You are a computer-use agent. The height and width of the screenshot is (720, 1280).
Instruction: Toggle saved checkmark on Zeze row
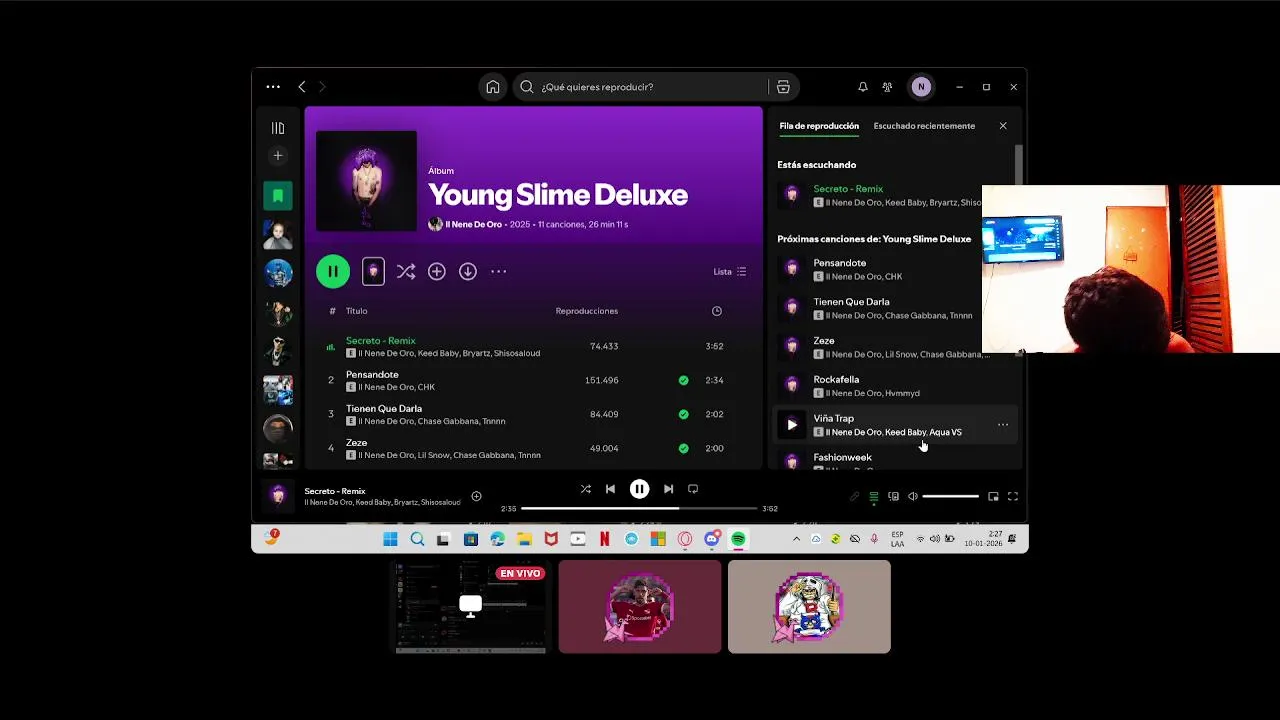[684, 449]
